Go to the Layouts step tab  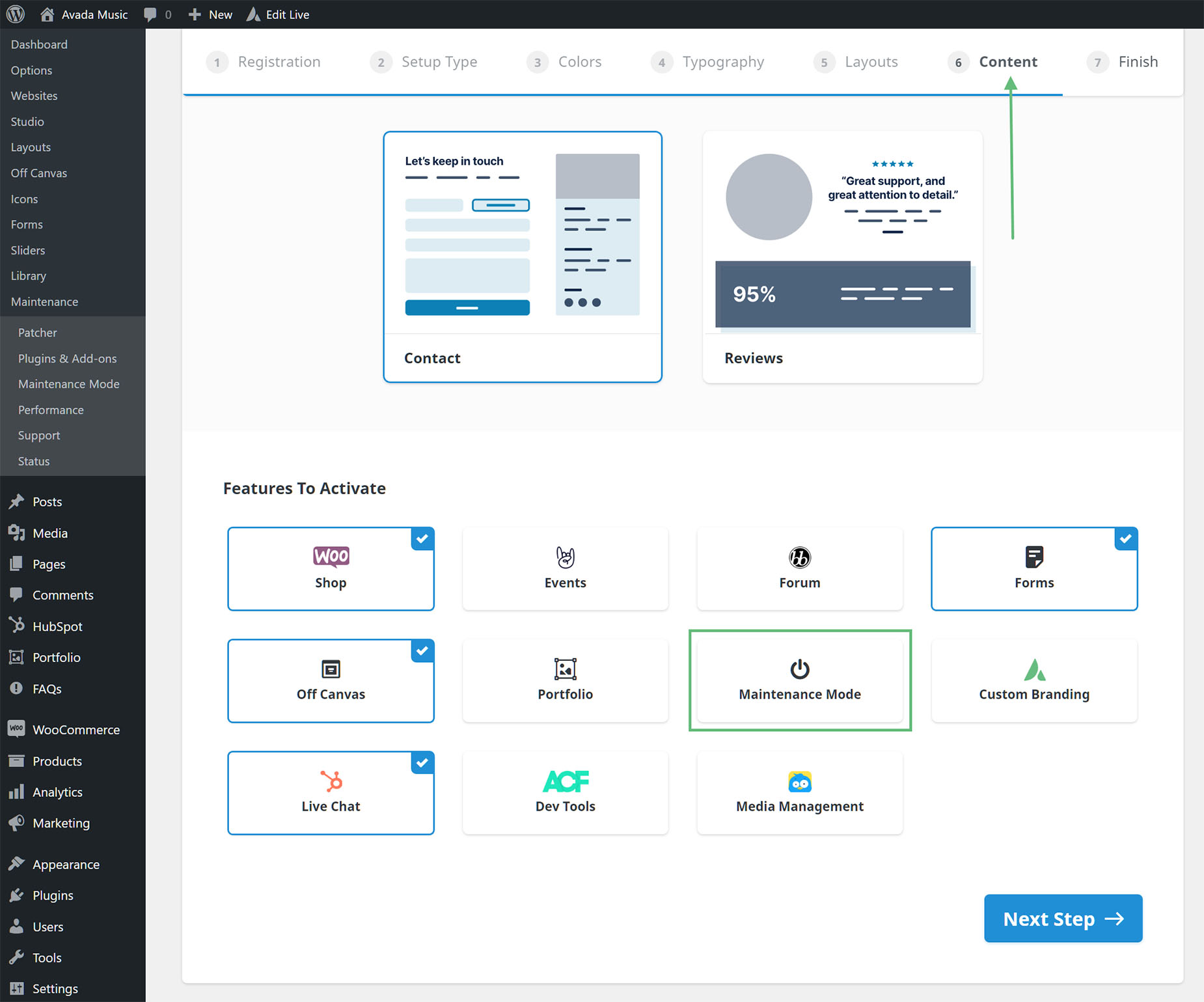[856, 62]
